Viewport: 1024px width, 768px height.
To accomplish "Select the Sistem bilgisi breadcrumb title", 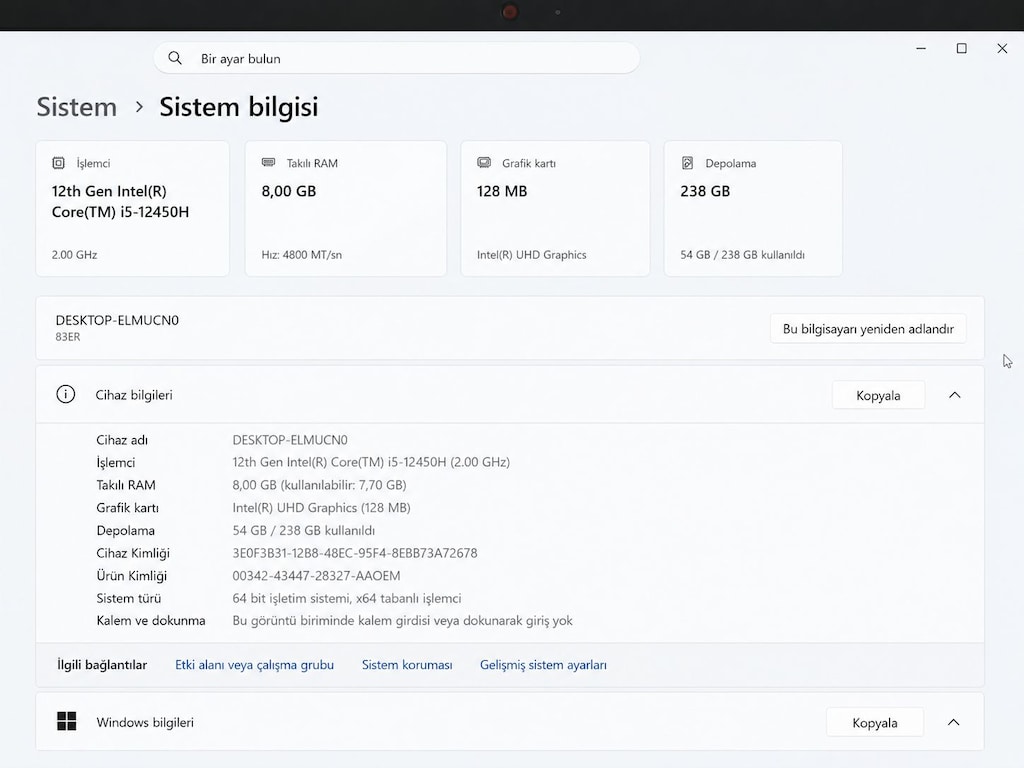I will [239, 106].
